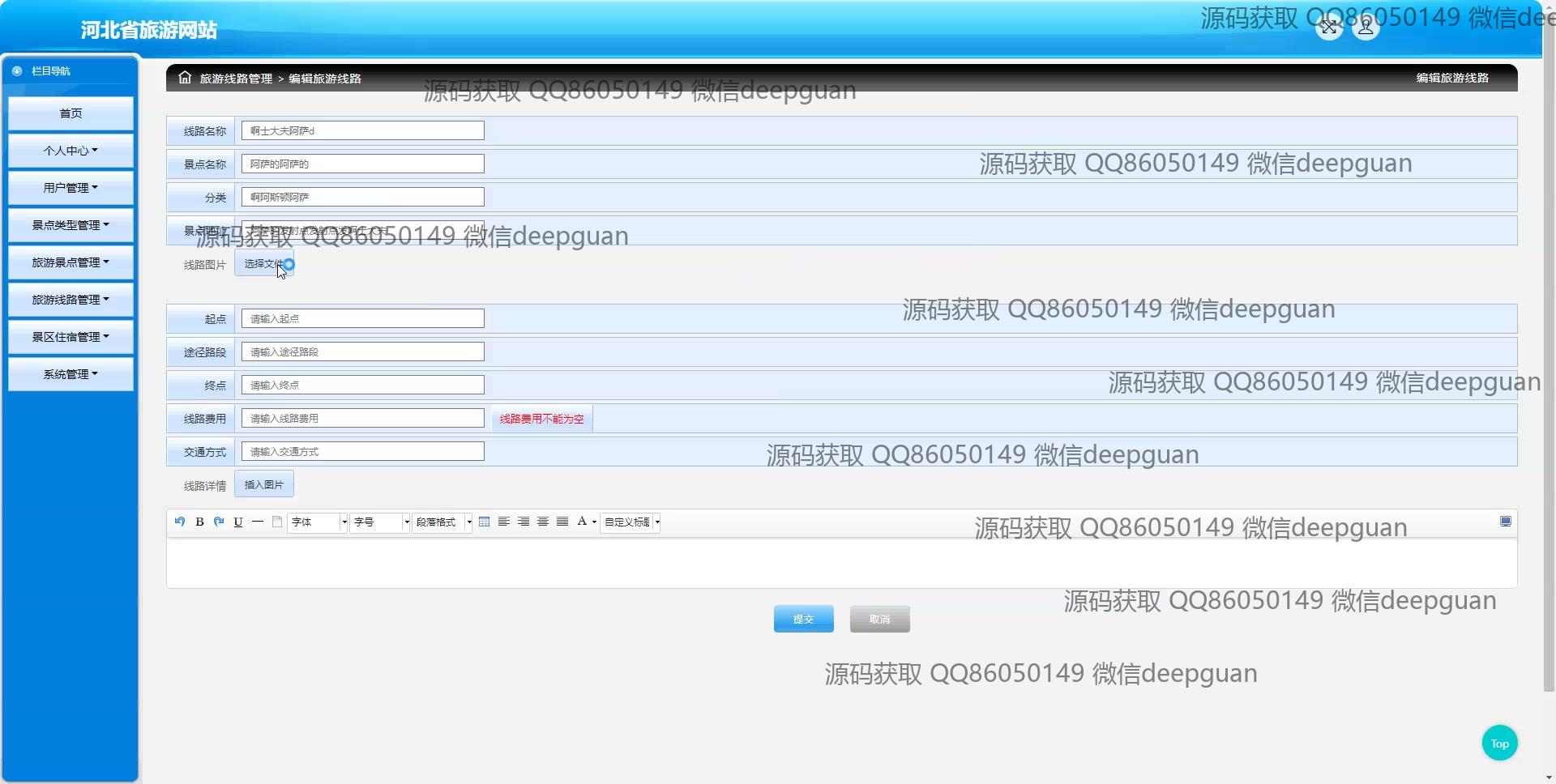Click the home icon in breadcrumb
The width and height of the screenshot is (1556, 784).
pyautogui.click(x=185, y=78)
